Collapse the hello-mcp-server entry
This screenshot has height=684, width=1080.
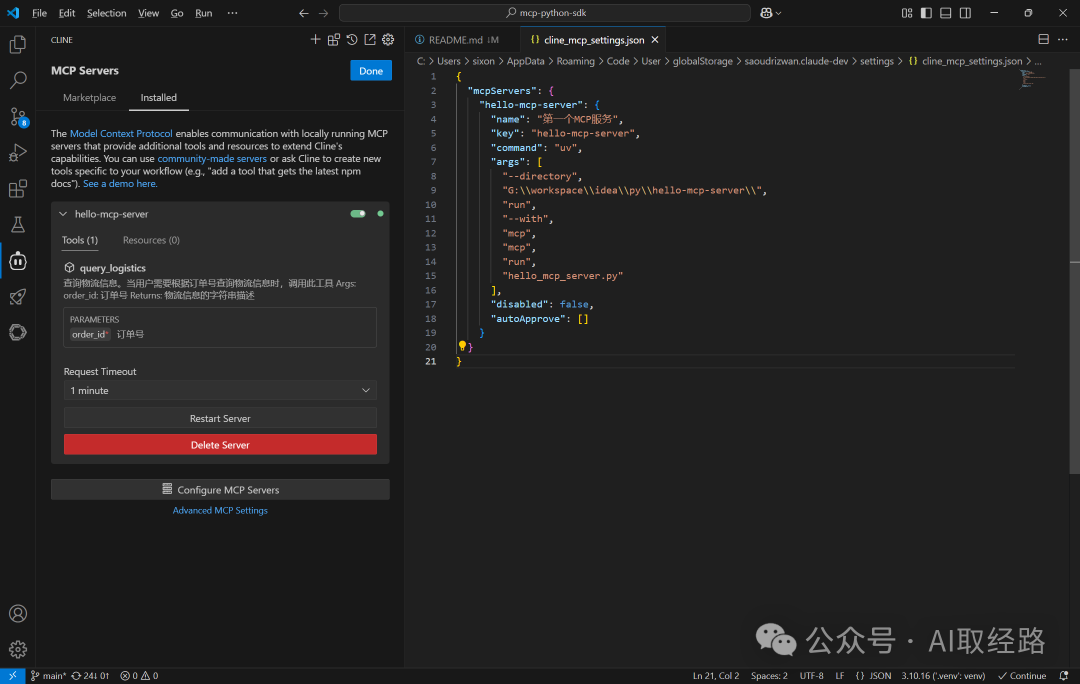[63, 214]
